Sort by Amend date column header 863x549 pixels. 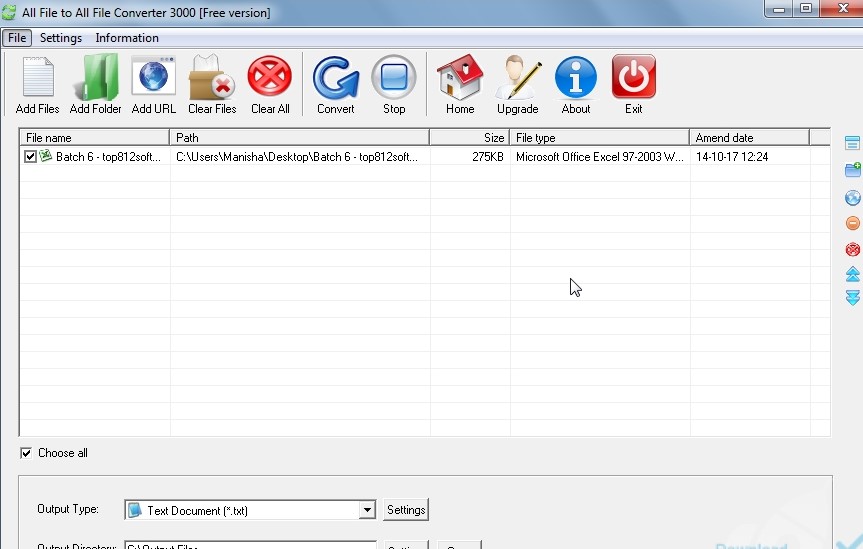click(750, 138)
